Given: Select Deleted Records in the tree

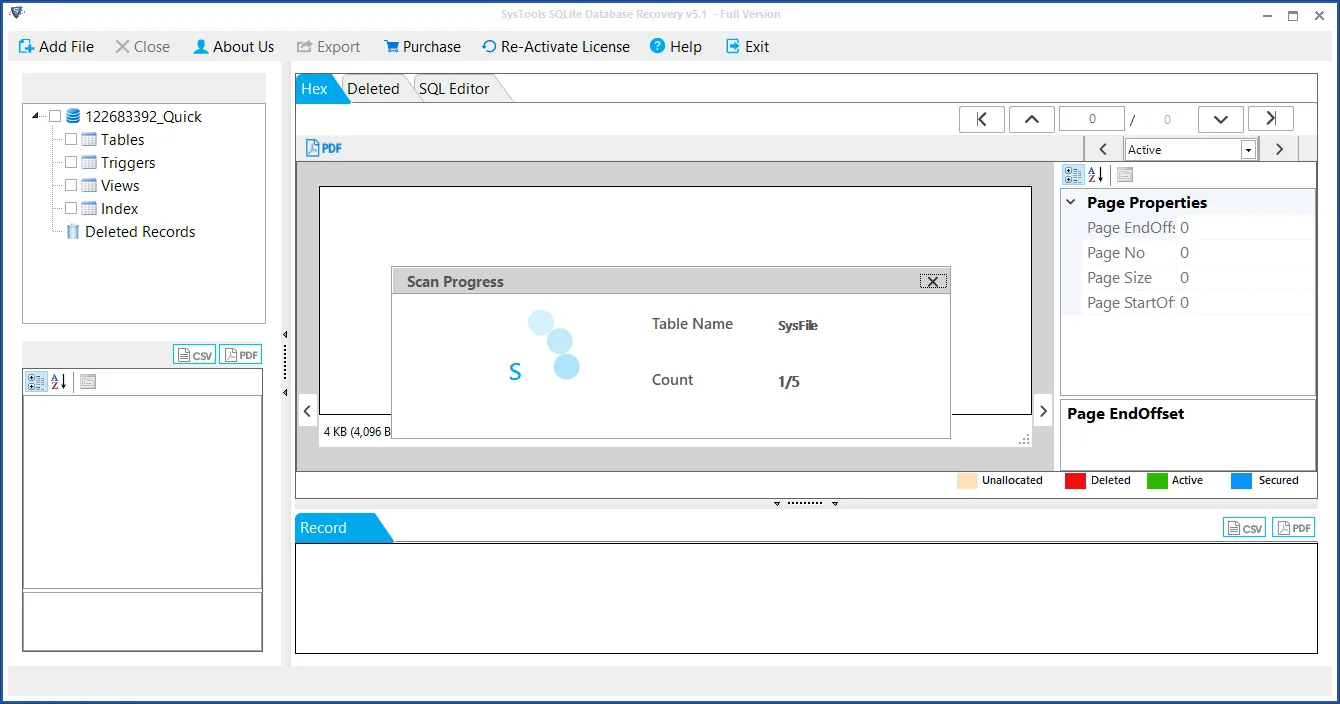Looking at the screenshot, I should coord(140,232).
